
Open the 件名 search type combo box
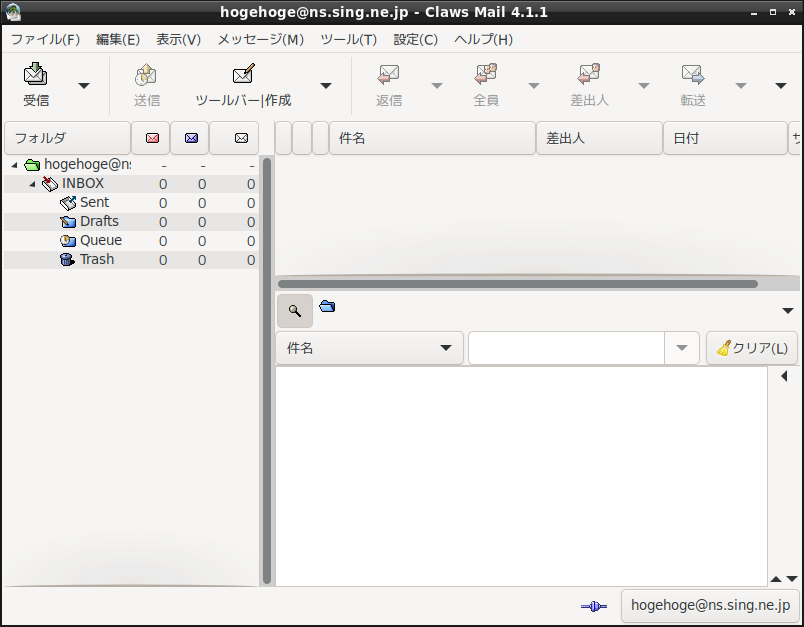tap(369, 348)
